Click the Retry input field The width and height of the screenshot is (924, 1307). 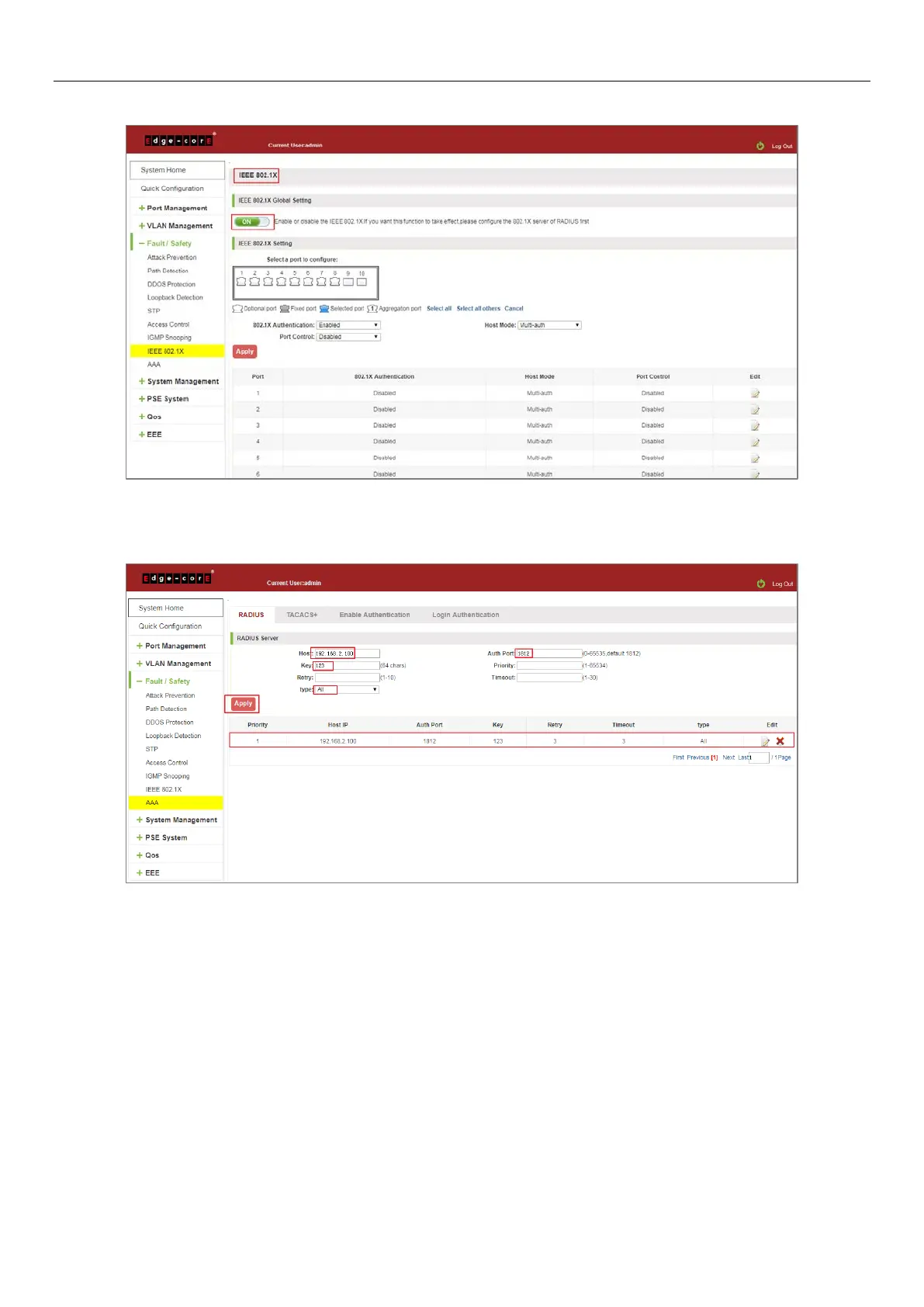[x=347, y=678]
